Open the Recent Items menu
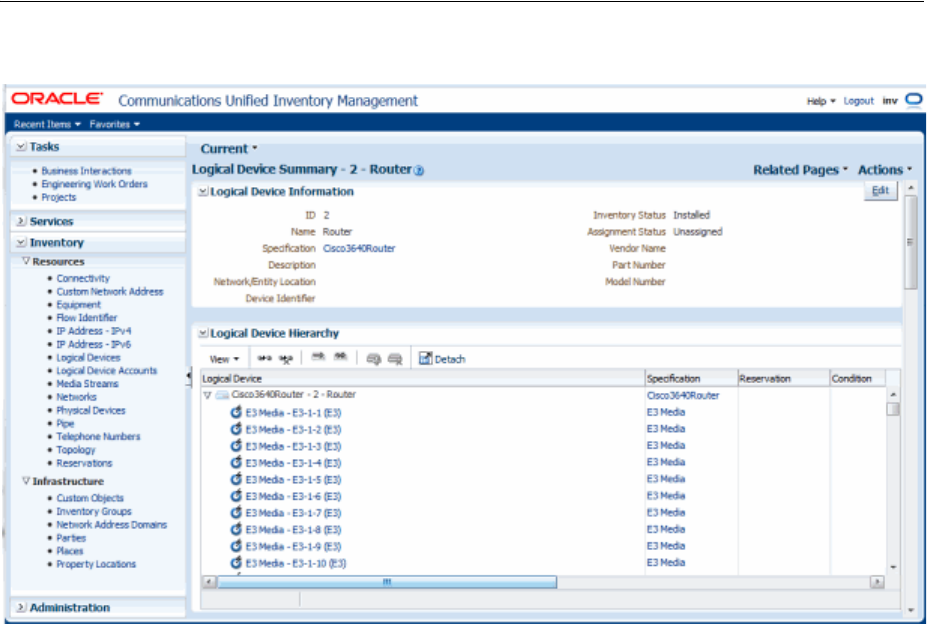Viewport: 927px width, 624px height. pyautogui.click(x=47, y=124)
